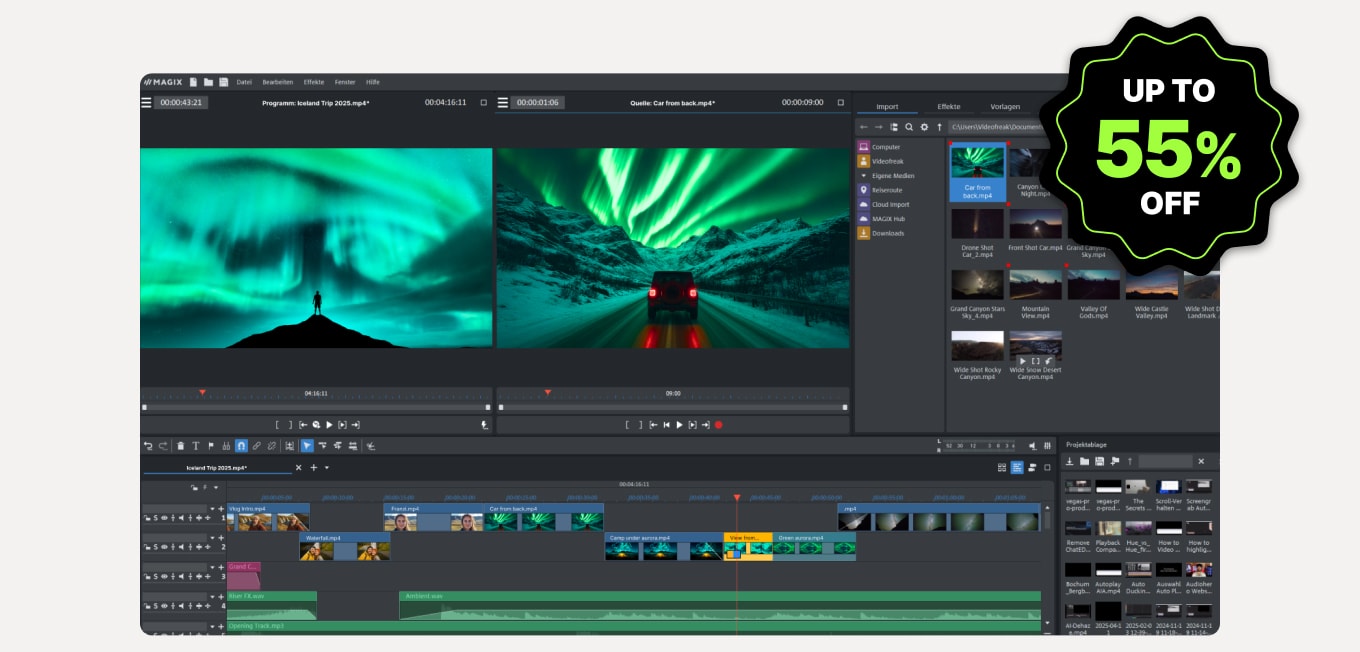Select the Ambient.wav audio clip
The image size is (1360, 652).
point(720,605)
